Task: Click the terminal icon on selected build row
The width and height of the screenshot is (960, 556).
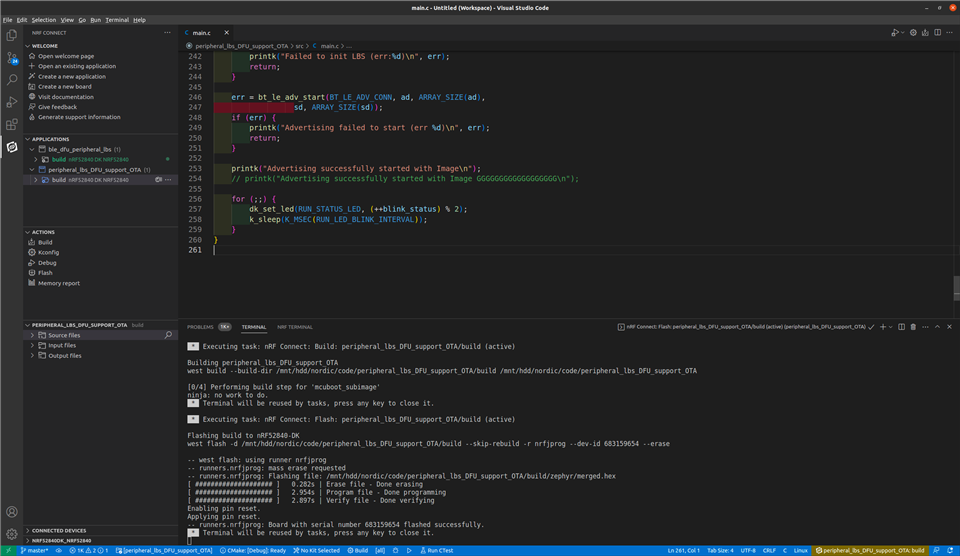Action: click(x=159, y=180)
